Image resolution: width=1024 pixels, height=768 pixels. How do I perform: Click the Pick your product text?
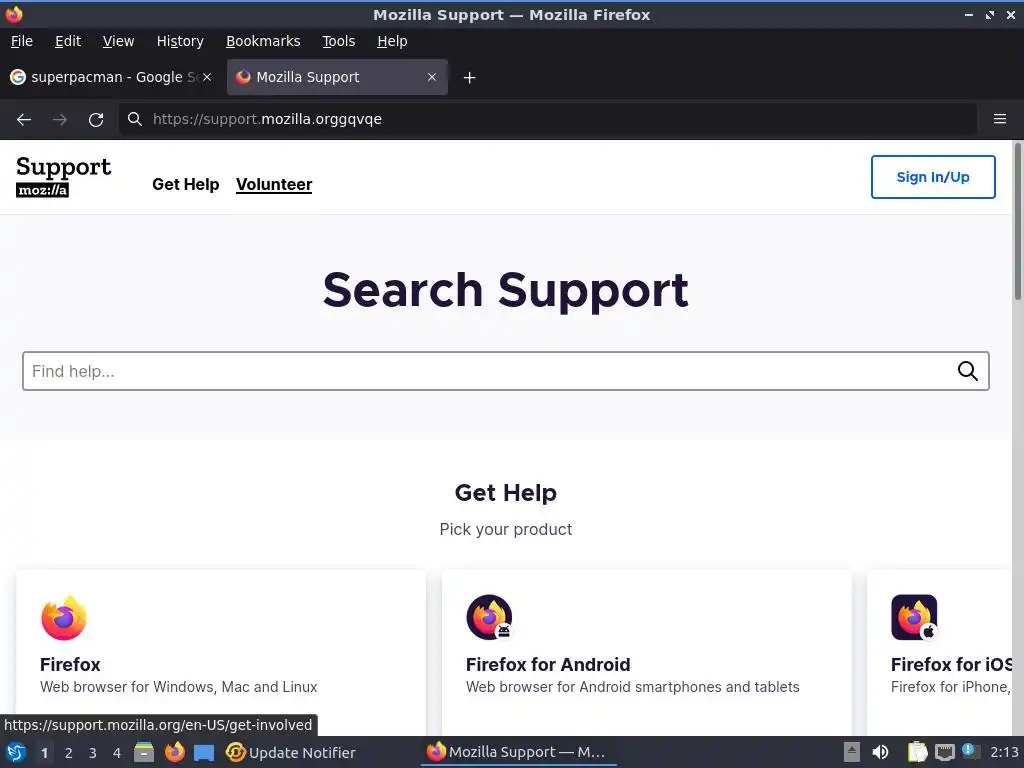coord(505,529)
